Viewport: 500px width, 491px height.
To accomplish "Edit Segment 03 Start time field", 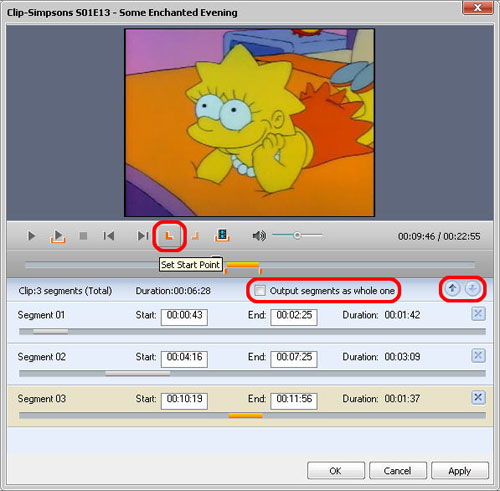I will [x=184, y=401].
